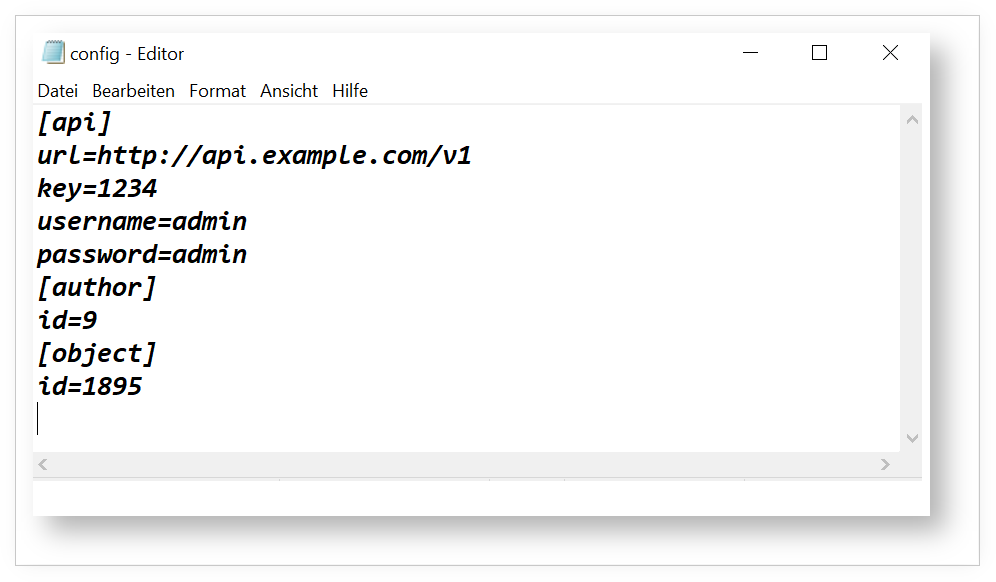The width and height of the screenshot is (996, 582).
Task: Open the Datei menu
Action: click(58, 91)
